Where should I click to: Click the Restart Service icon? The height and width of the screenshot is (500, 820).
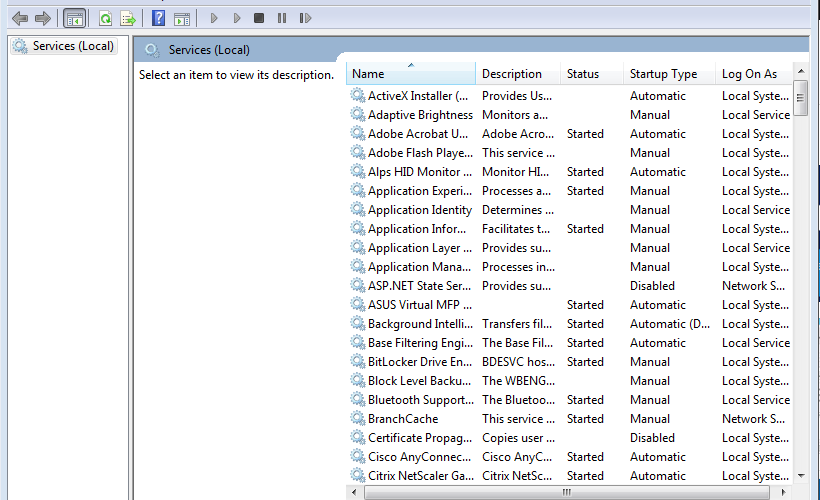click(x=305, y=18)
